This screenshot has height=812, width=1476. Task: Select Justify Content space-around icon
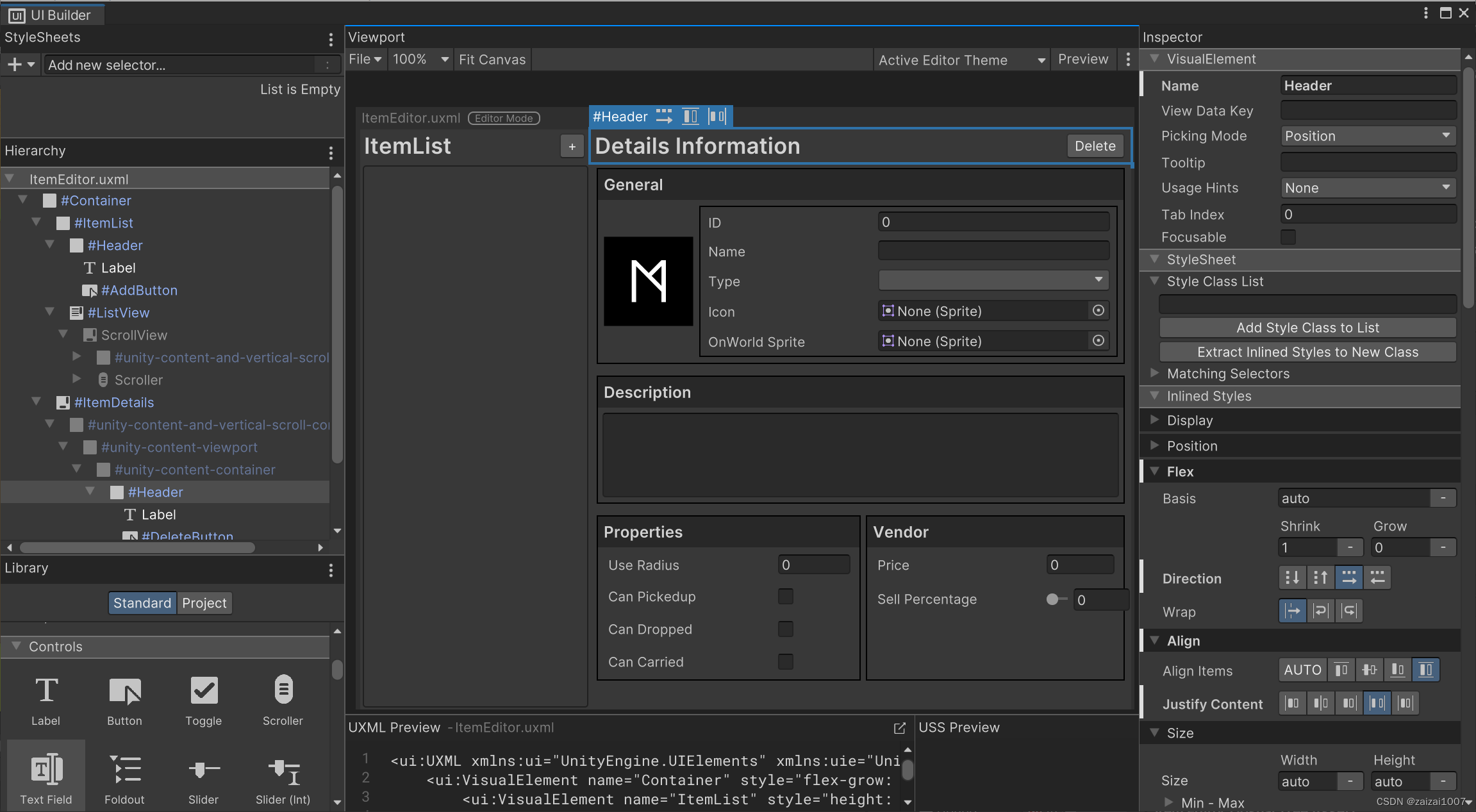tap(1405, 704)
